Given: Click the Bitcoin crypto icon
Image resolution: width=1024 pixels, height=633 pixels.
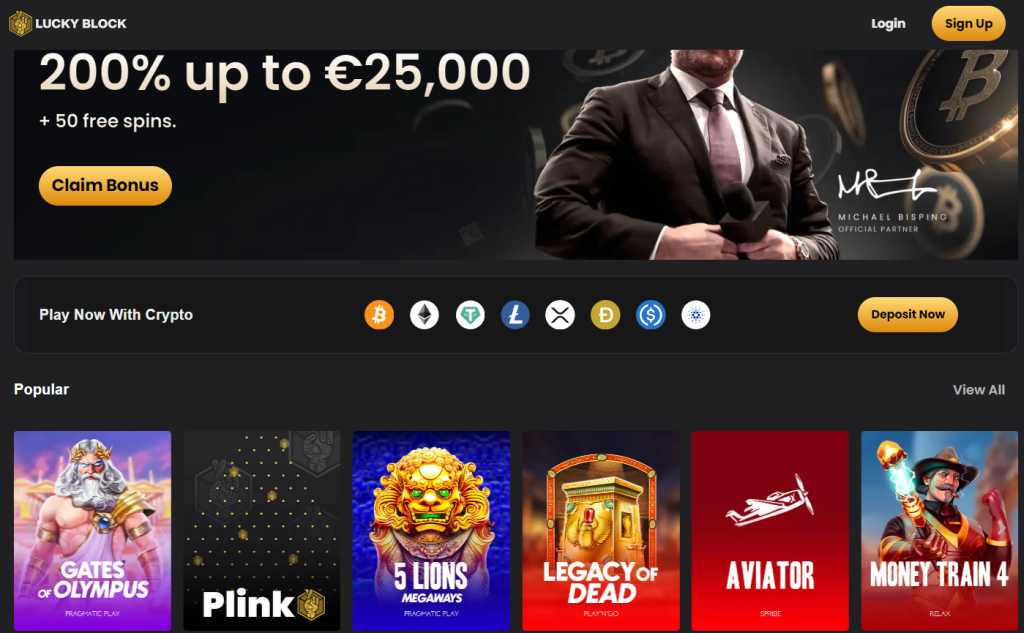Looking at the screenshot, I should [379, 315].
